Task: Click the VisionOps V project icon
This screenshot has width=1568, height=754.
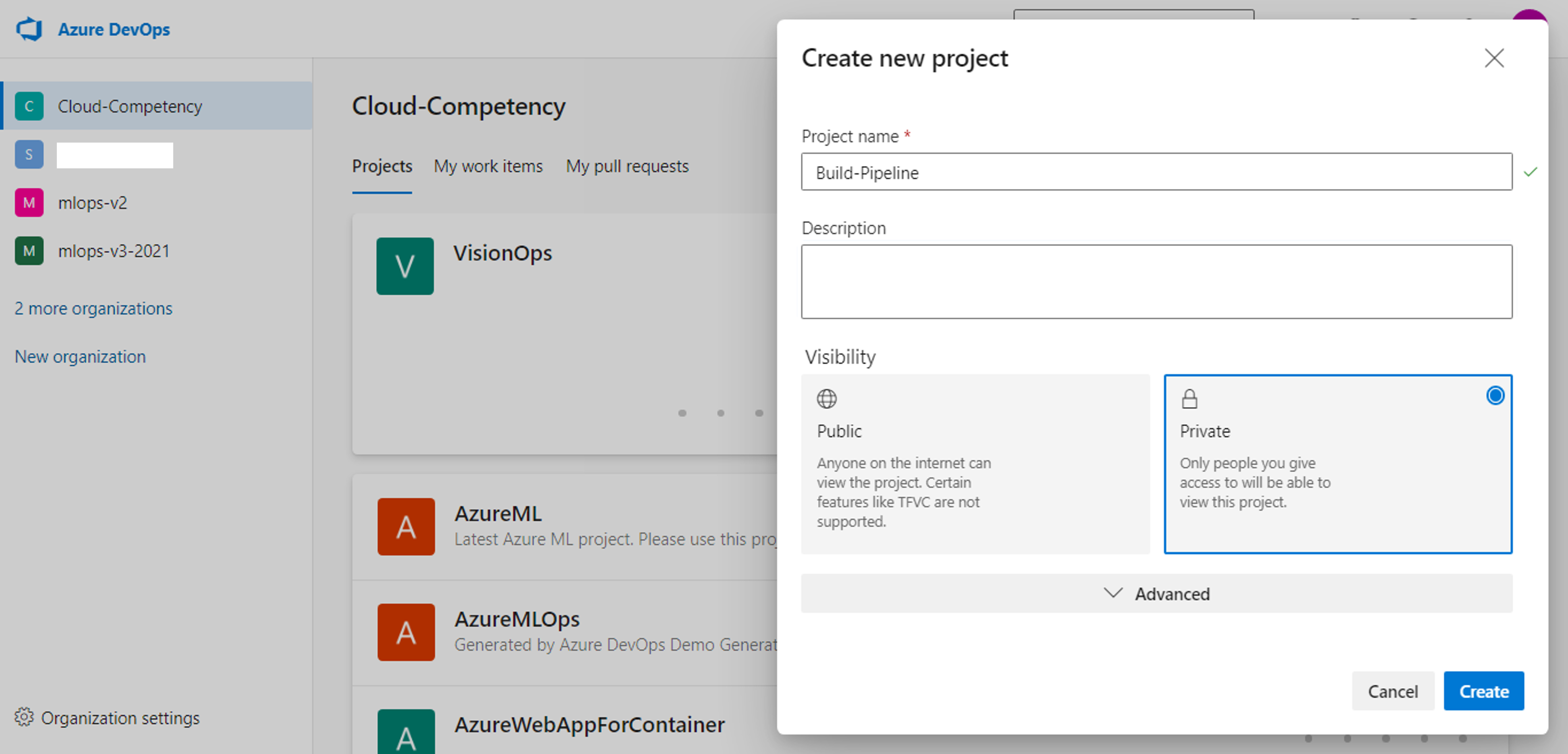Action: click(x=405, y=266)
